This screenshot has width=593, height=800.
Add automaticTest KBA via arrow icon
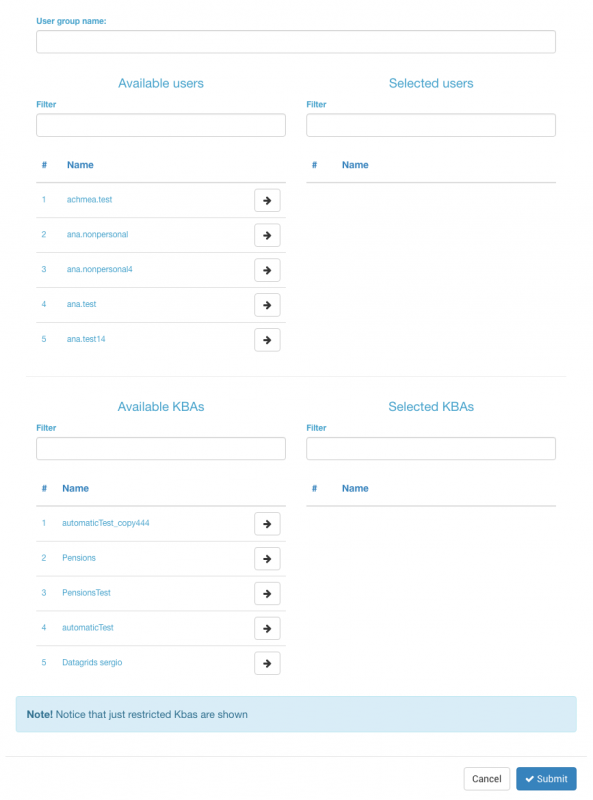pos(267,629)
